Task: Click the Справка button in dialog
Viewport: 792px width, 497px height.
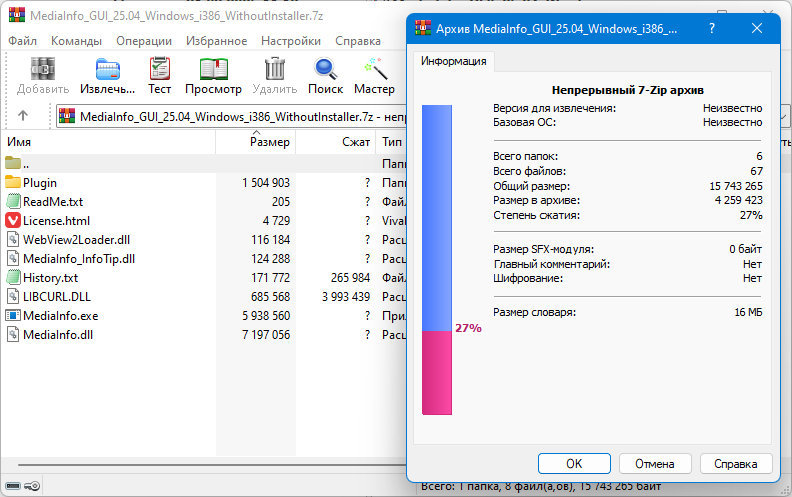Action: pyautogui.click(x=735, y=464)
